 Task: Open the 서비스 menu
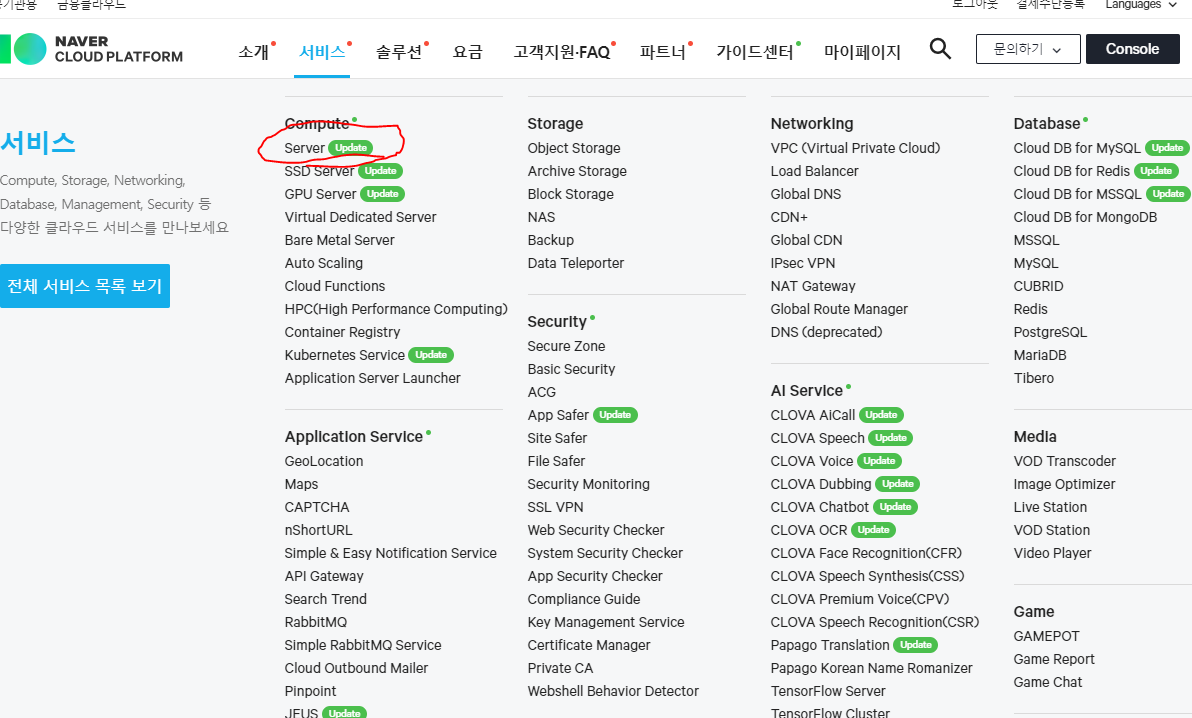tap(322, 52)
